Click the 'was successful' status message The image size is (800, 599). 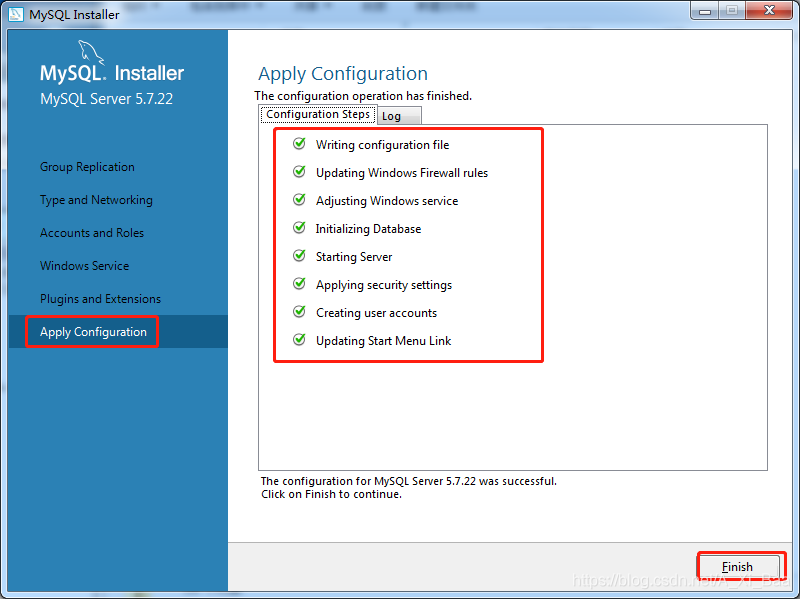click(x=409, y=481)
